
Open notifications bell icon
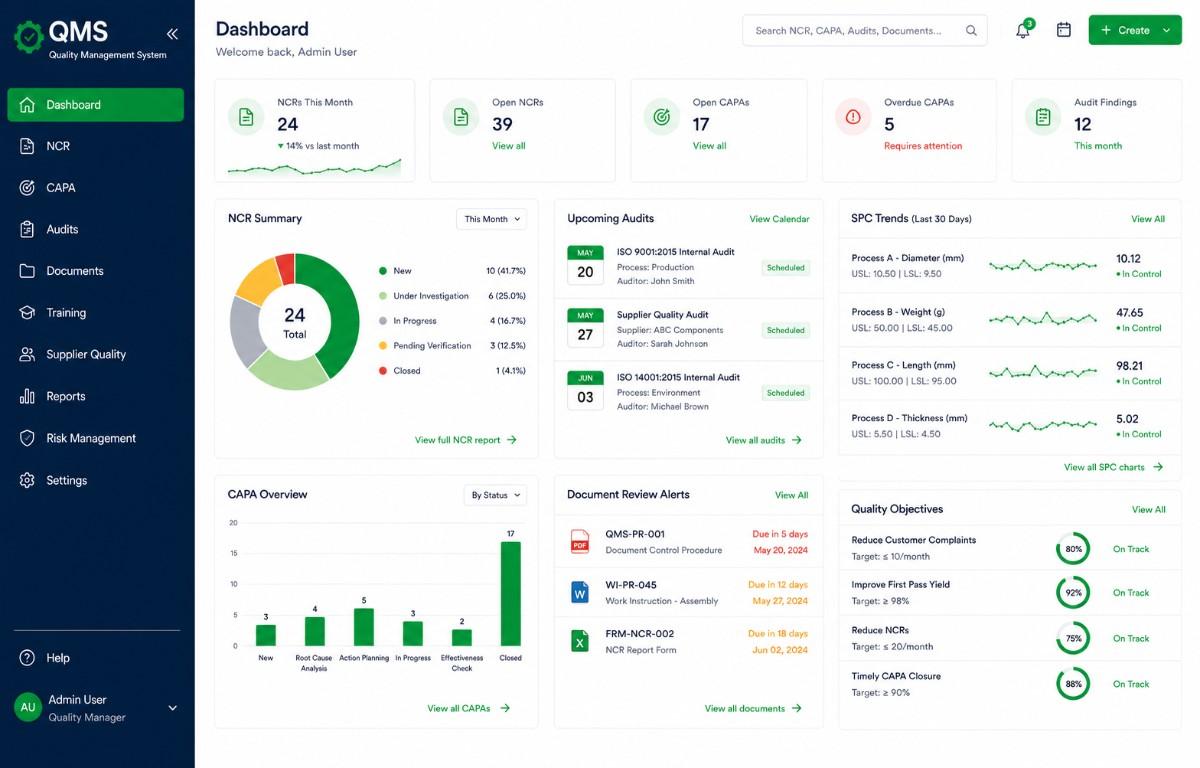click(1022, 31)
